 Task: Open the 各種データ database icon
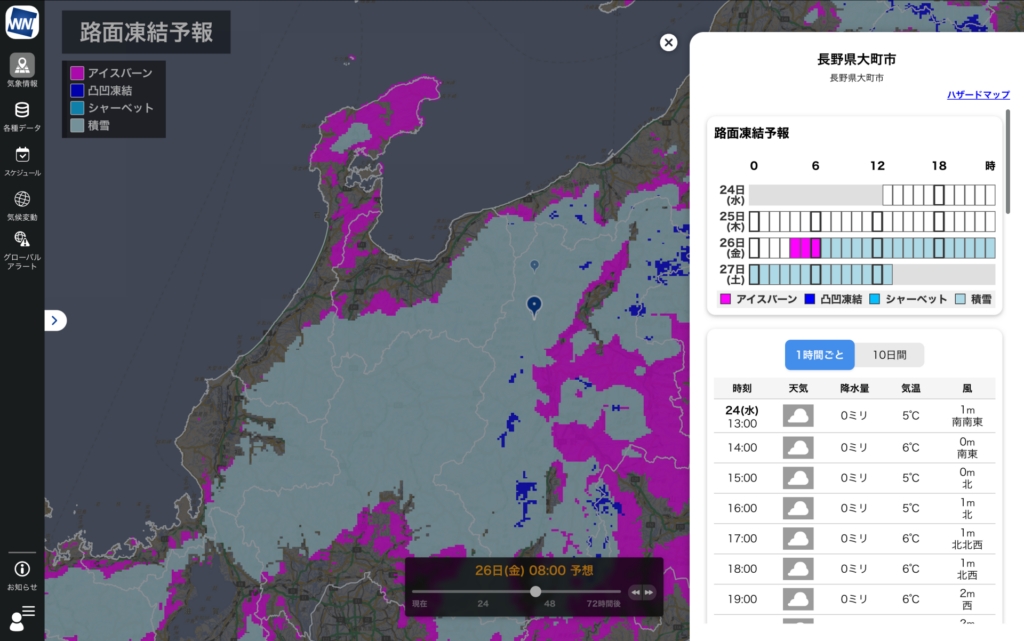point(22,111)
